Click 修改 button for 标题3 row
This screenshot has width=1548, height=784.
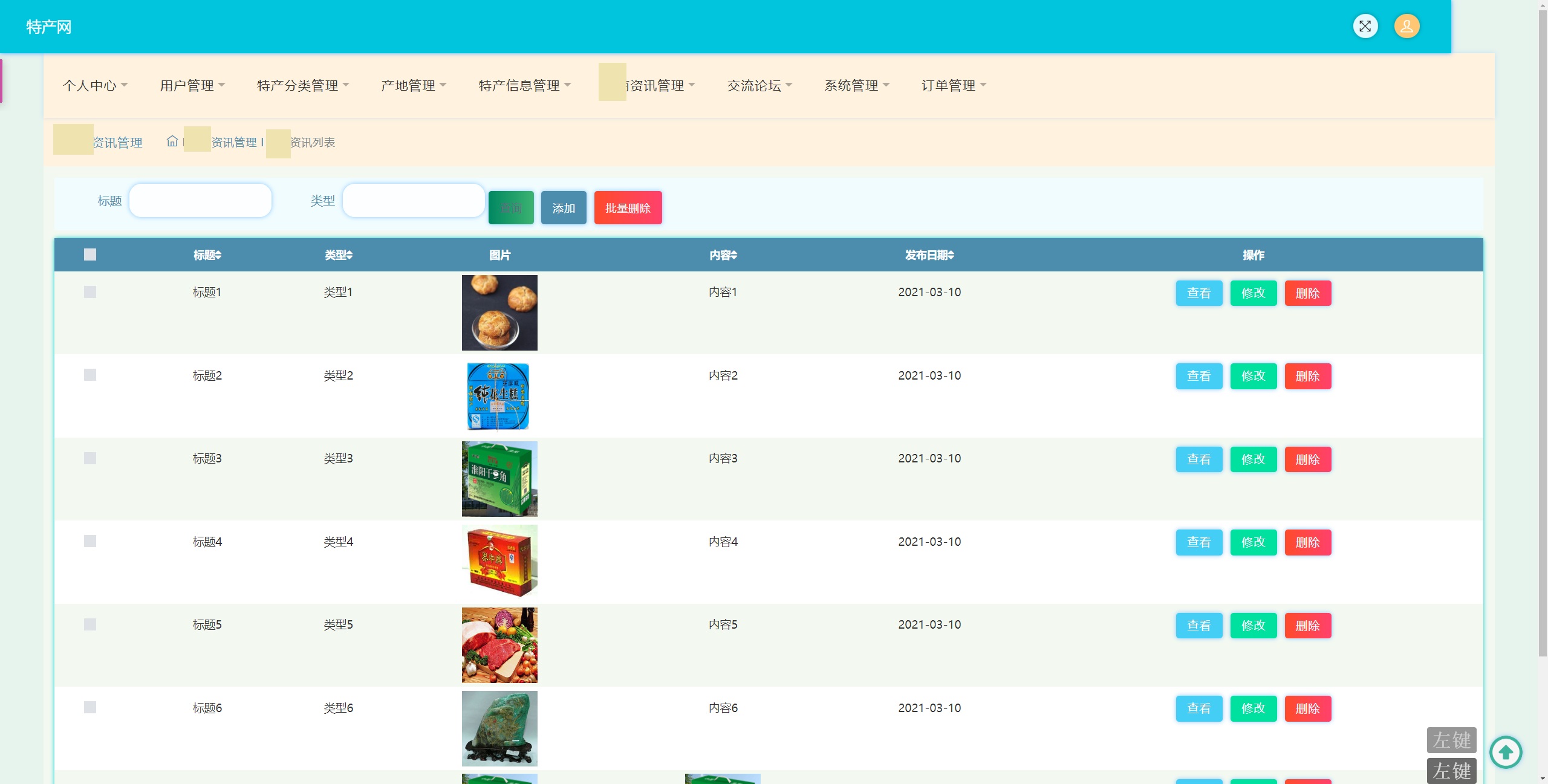coord(1253,459)
